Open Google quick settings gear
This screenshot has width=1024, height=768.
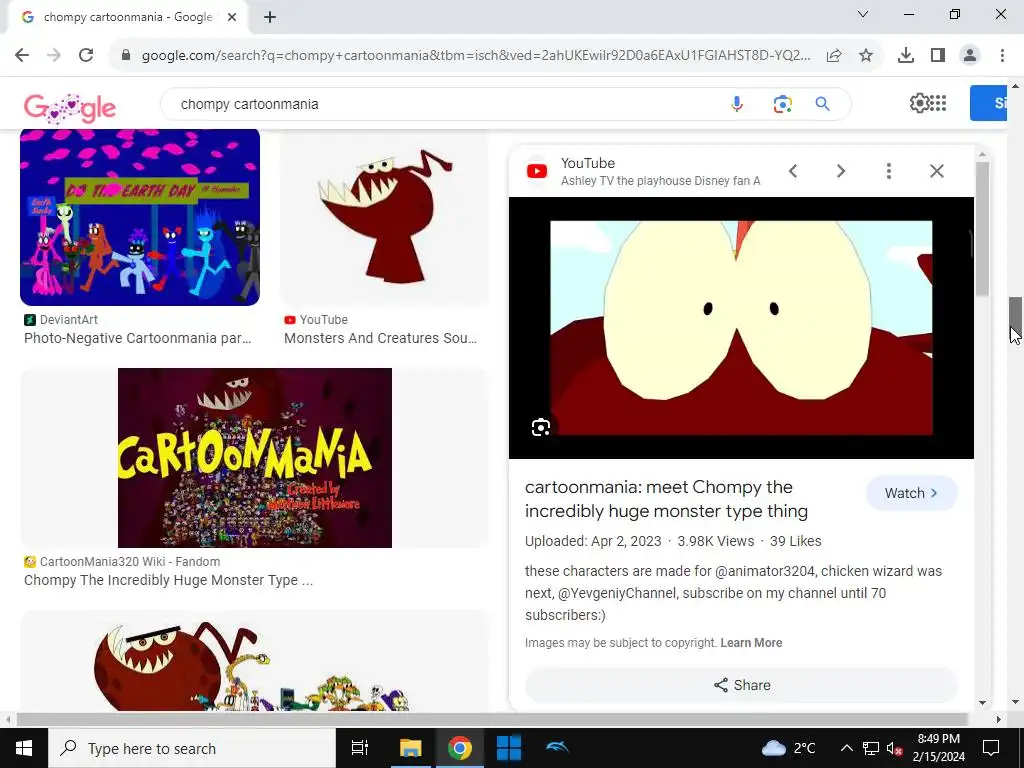click(x=919, y=103)
